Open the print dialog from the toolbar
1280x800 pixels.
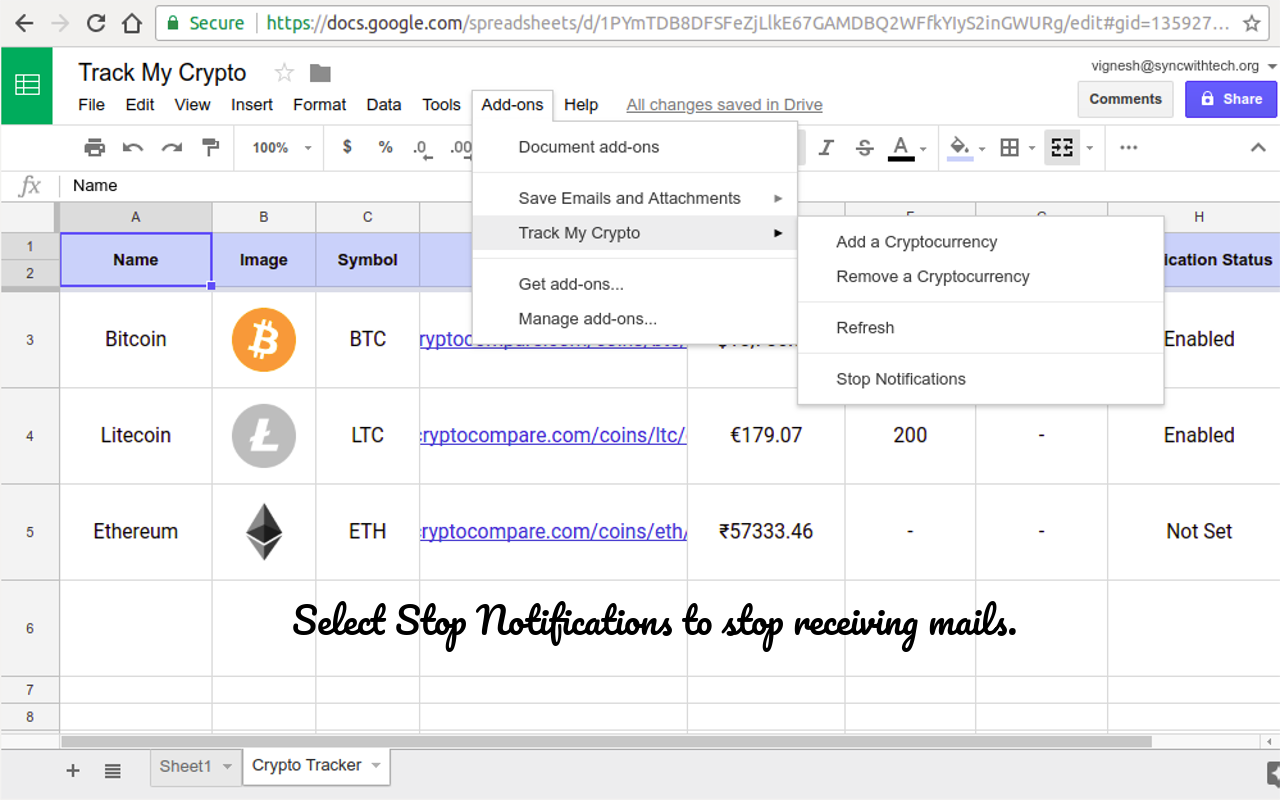(94, 147)
